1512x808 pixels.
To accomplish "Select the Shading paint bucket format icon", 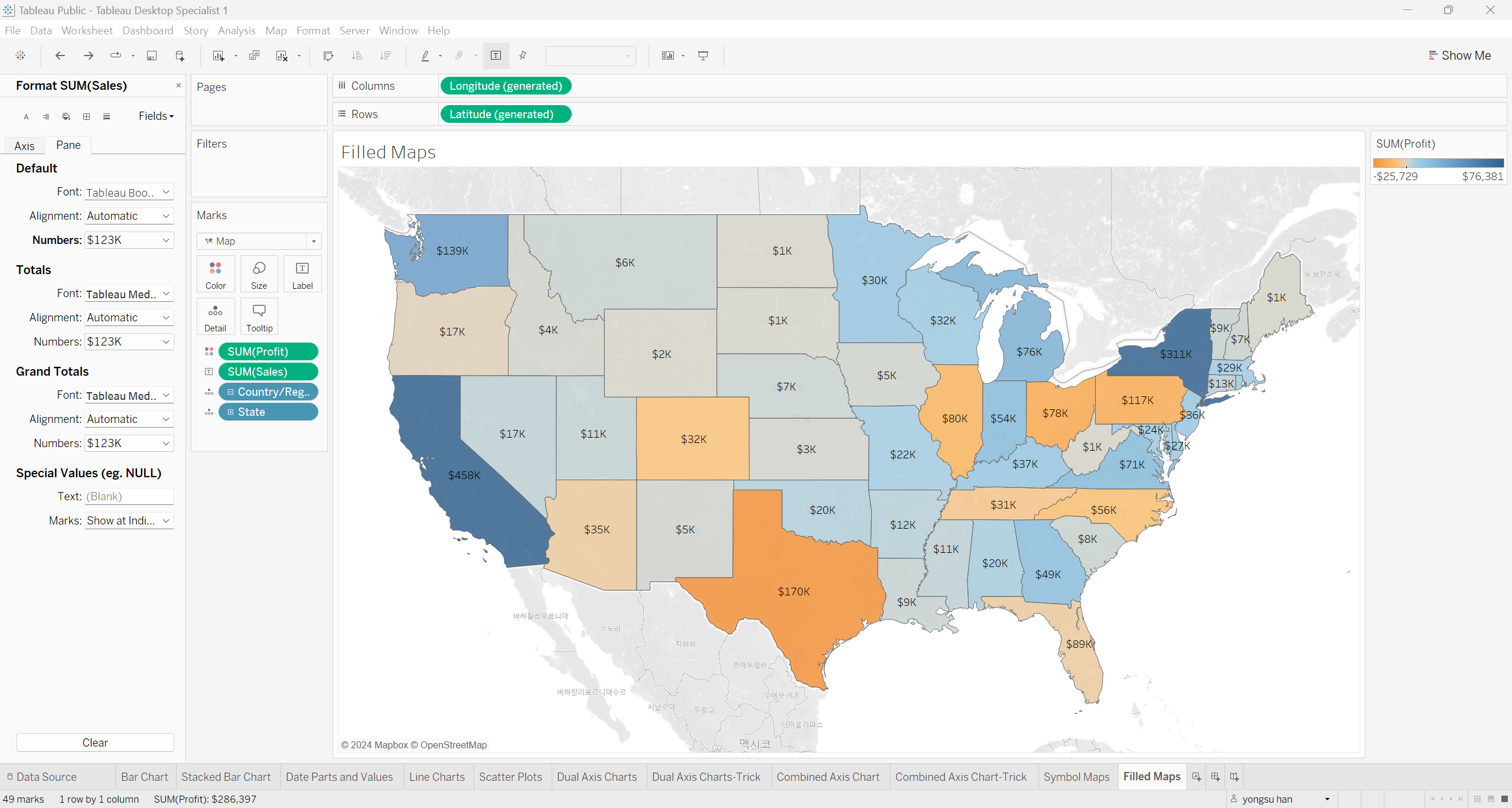I will click(66, 116).
